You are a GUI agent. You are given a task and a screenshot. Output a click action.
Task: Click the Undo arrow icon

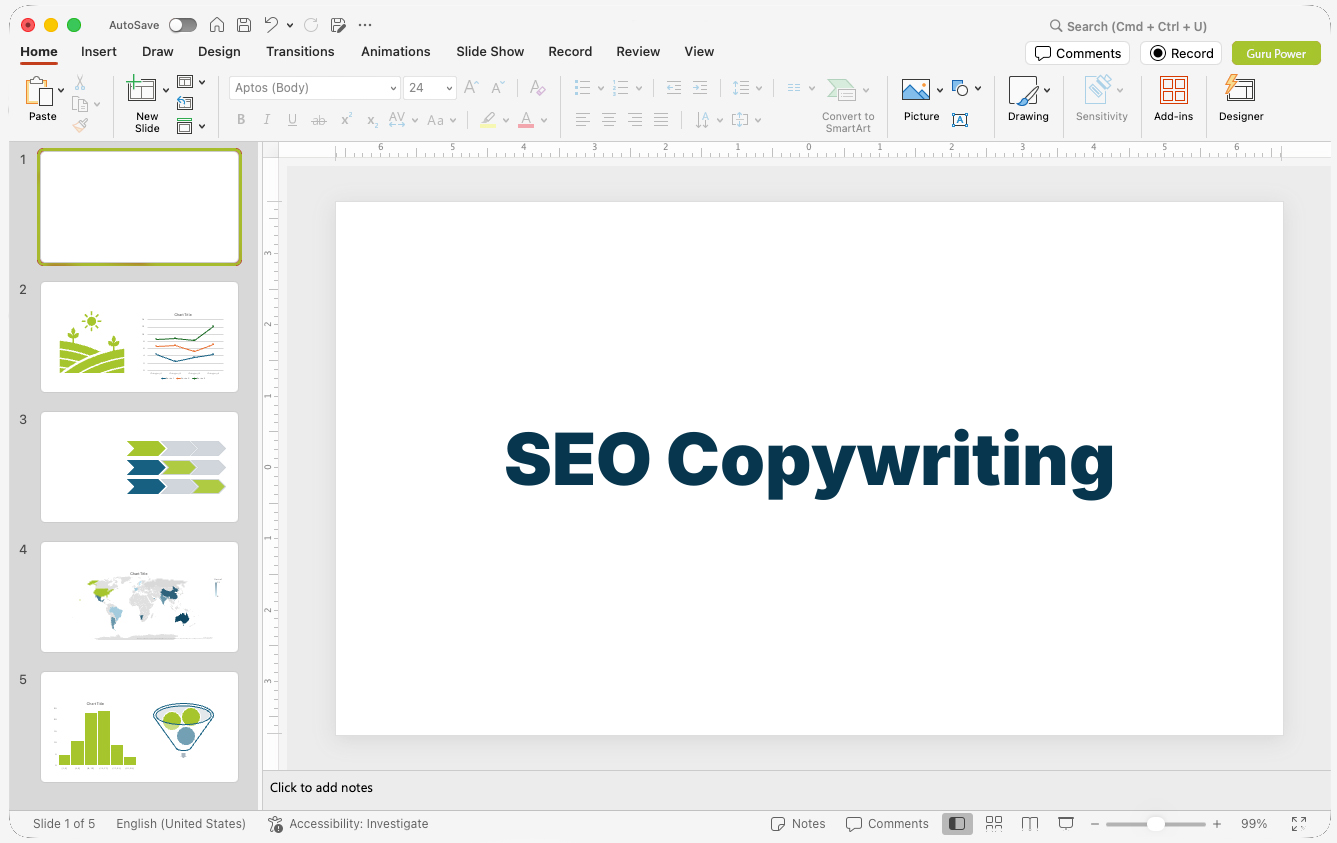[271, 25]
